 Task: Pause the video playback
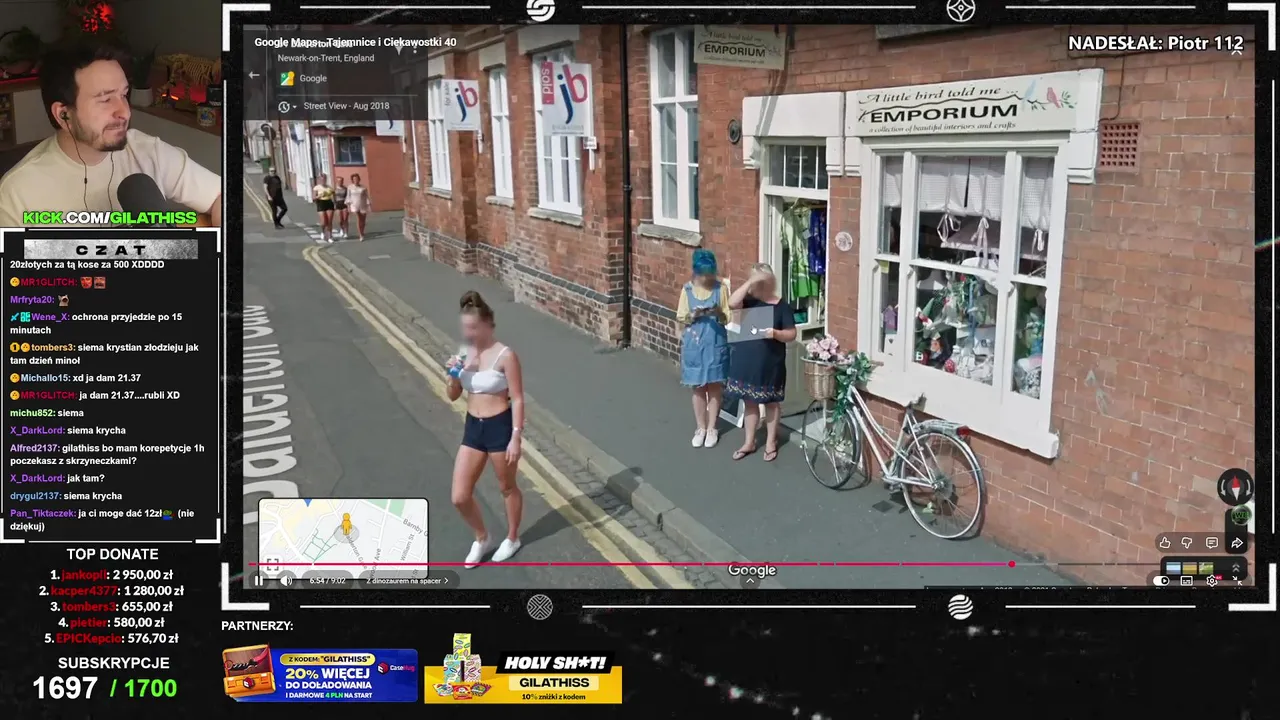pyautogui.click(x=258, y=580)
